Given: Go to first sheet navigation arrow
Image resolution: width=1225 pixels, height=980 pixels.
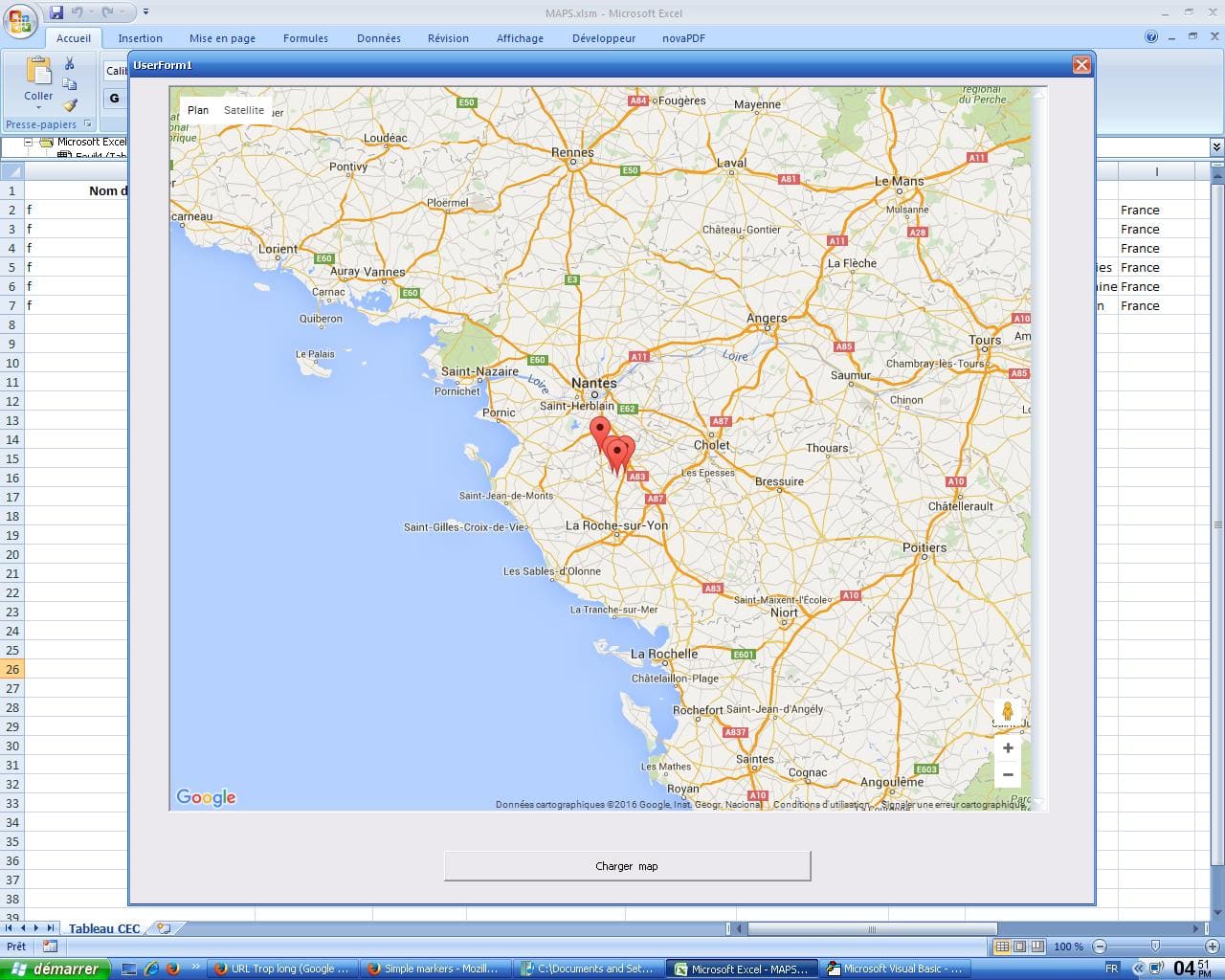Looking at the screenshot, I should pos(10,928).
